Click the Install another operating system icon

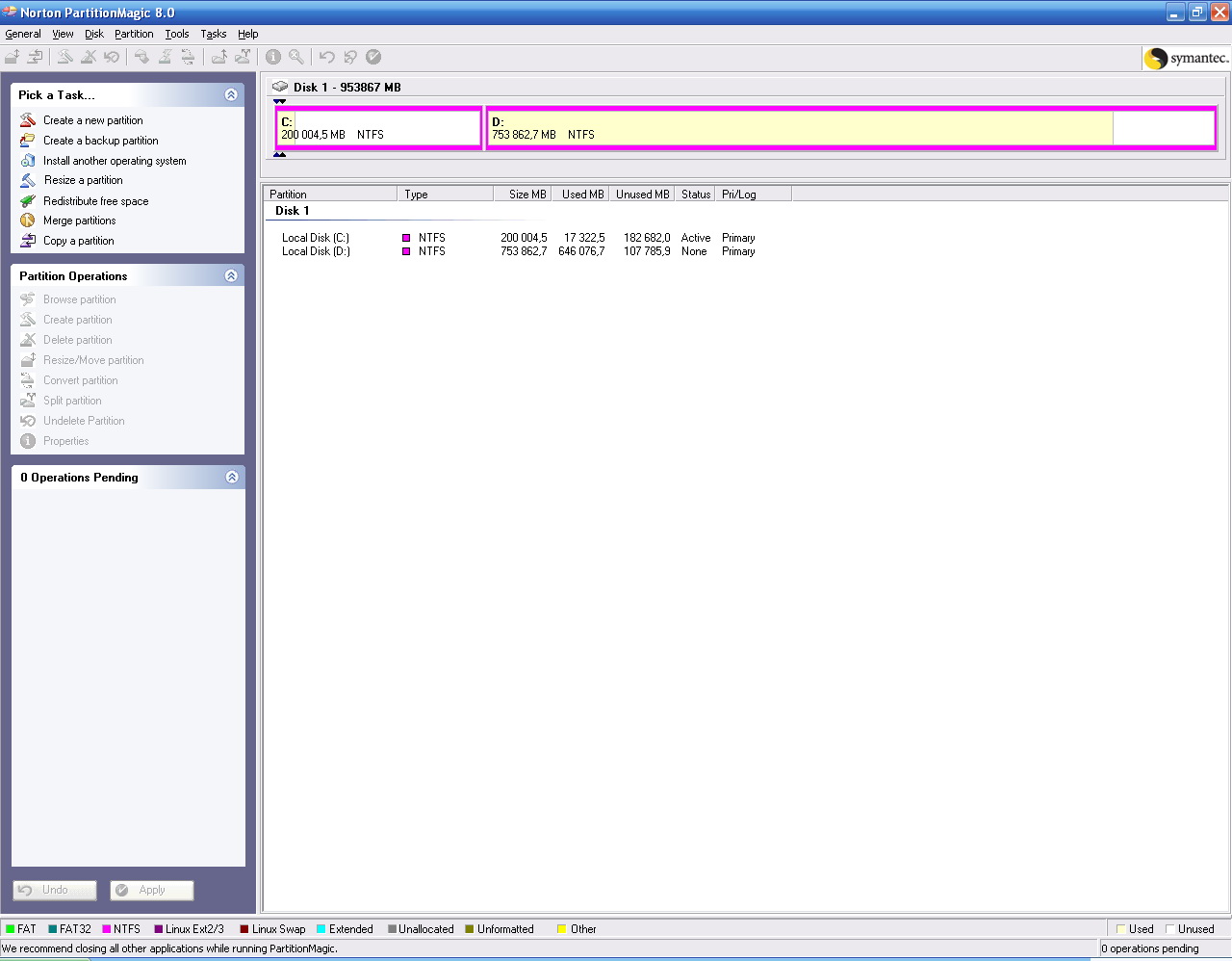click(x=28, y=161)
